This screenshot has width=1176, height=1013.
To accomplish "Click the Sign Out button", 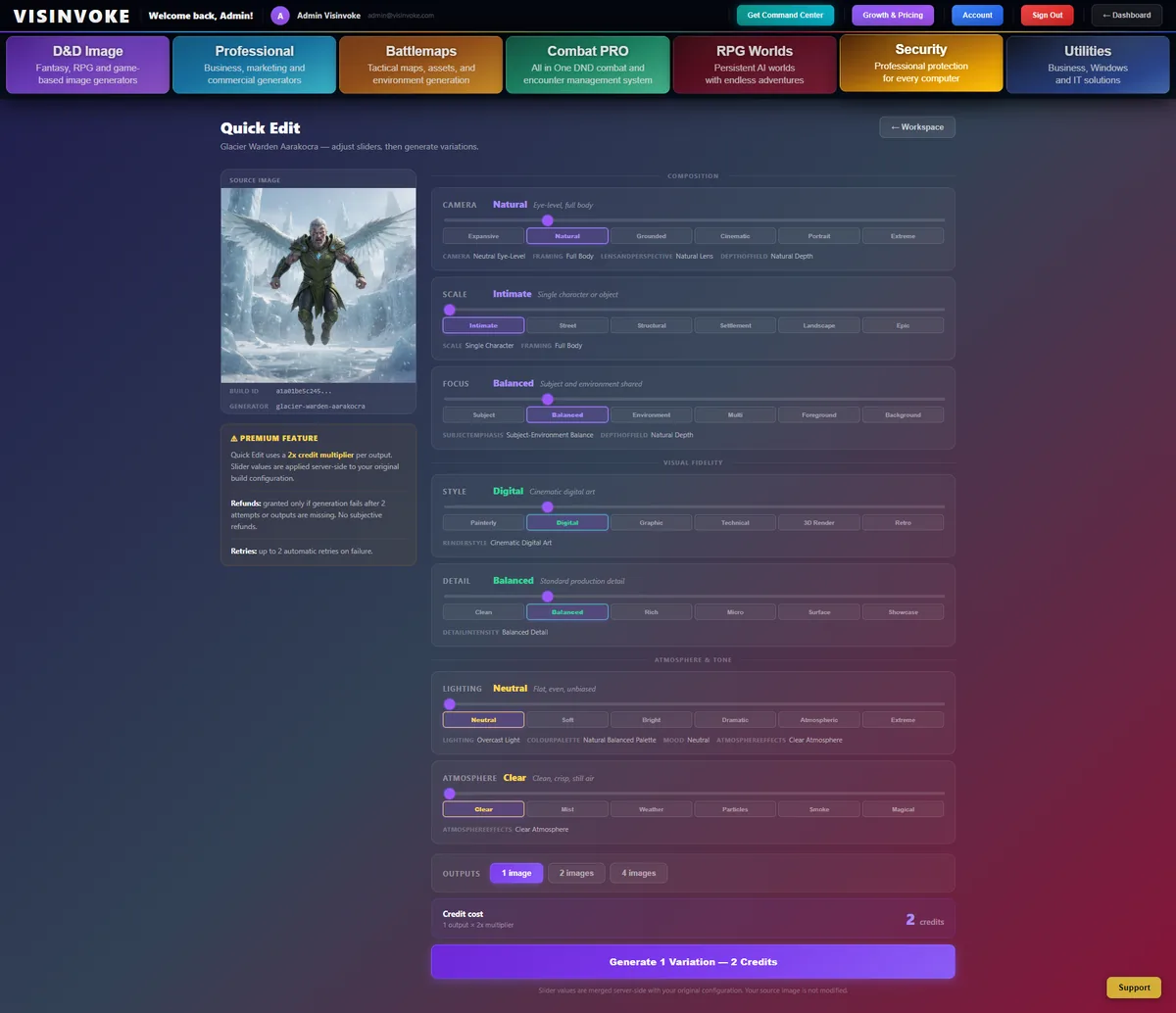I will tap(1048, 16).
